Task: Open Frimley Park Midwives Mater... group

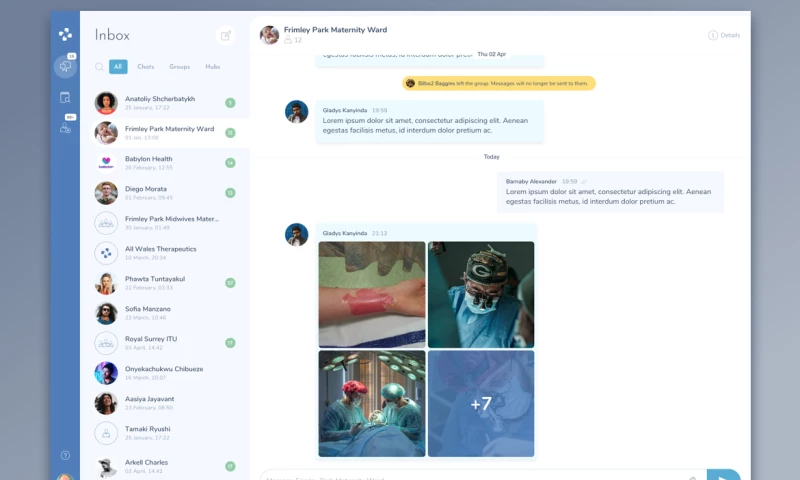Action: 165,223
